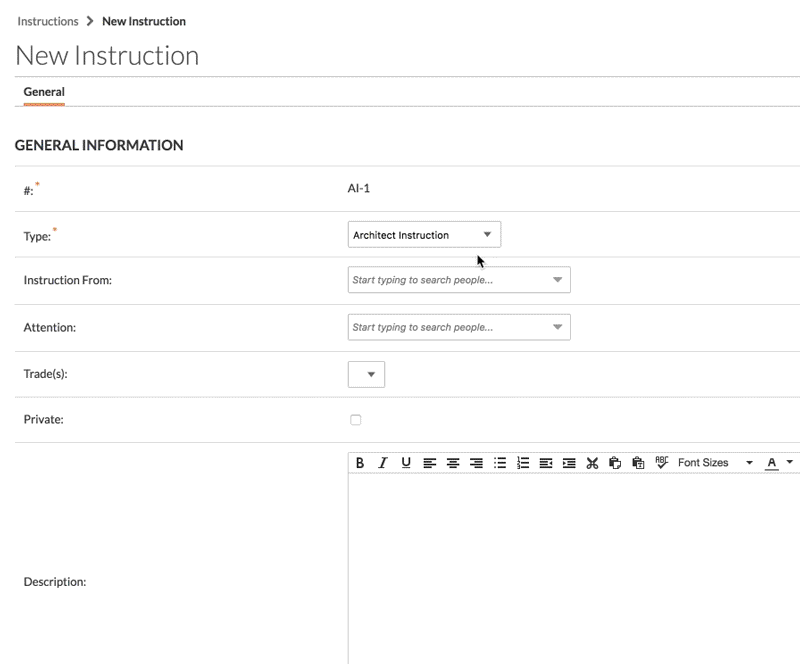Expand the Trade(s) dropdown
Viewport: 800px width, 664px height.
[x=366, y=374]
